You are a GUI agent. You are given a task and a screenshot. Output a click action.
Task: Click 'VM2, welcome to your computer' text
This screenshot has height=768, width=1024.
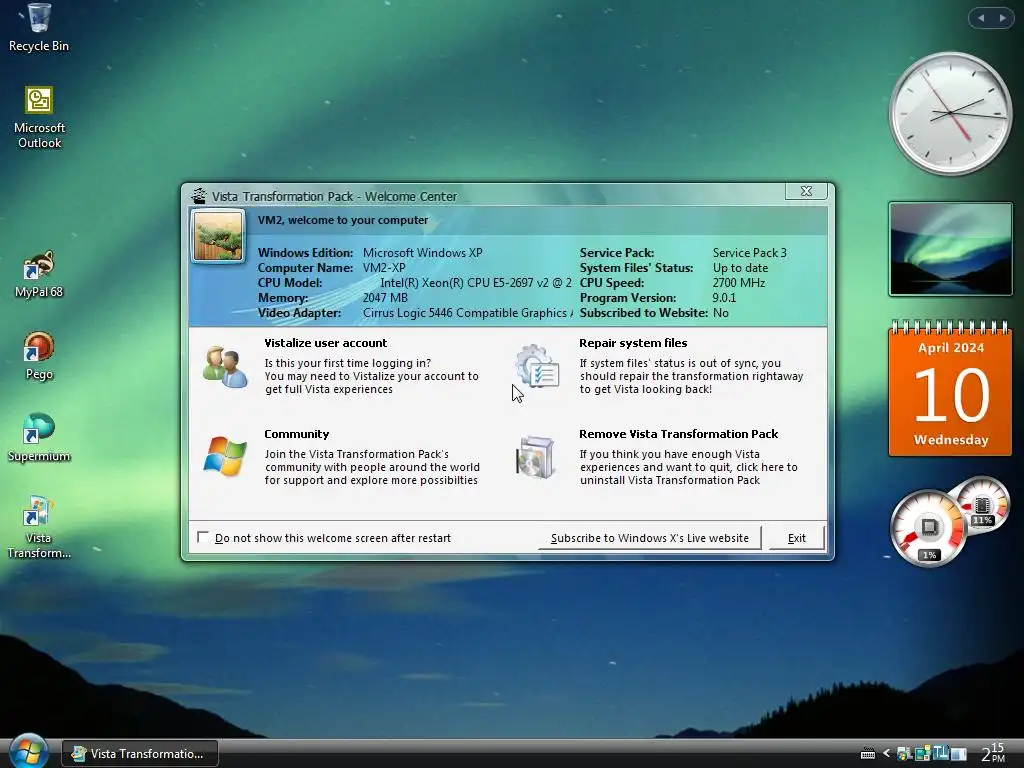coord(343,220)
